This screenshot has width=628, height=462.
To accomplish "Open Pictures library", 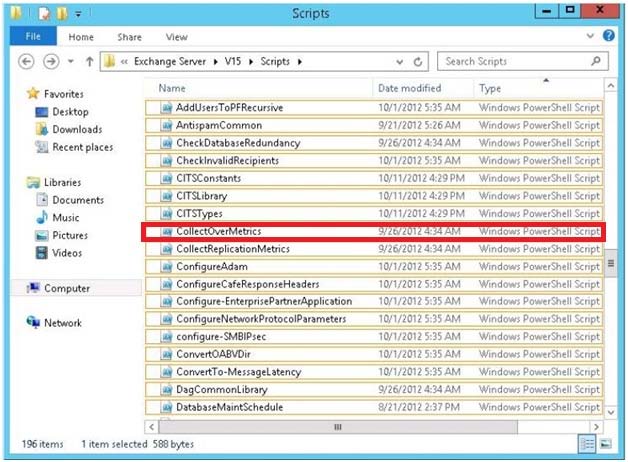I will click(70, 235).
